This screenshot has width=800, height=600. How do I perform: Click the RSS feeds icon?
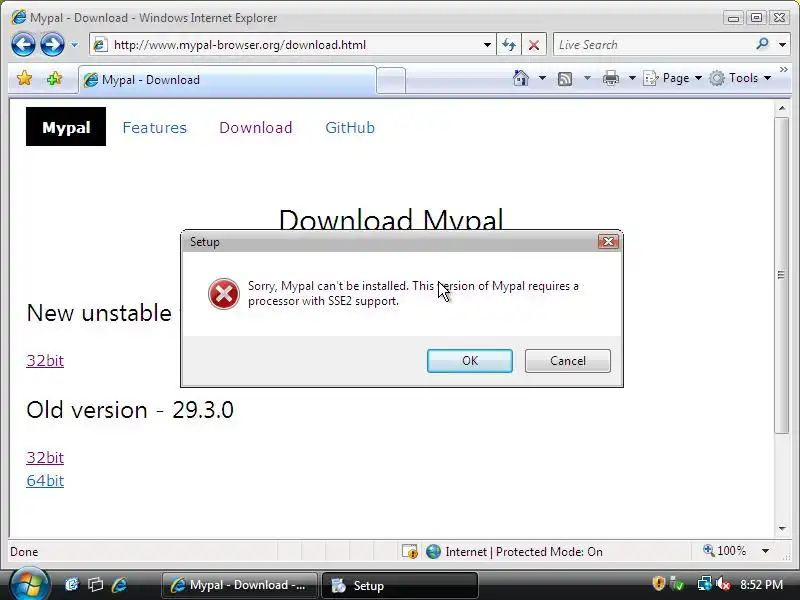click(565, 79)
